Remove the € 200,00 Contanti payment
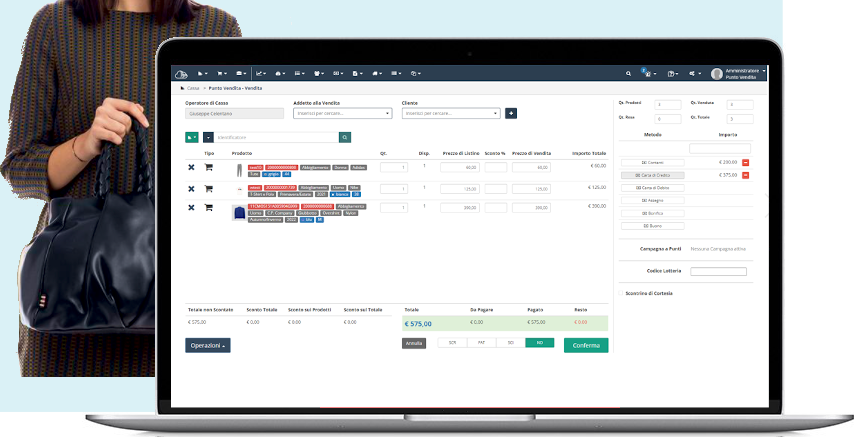 point(746,162)
